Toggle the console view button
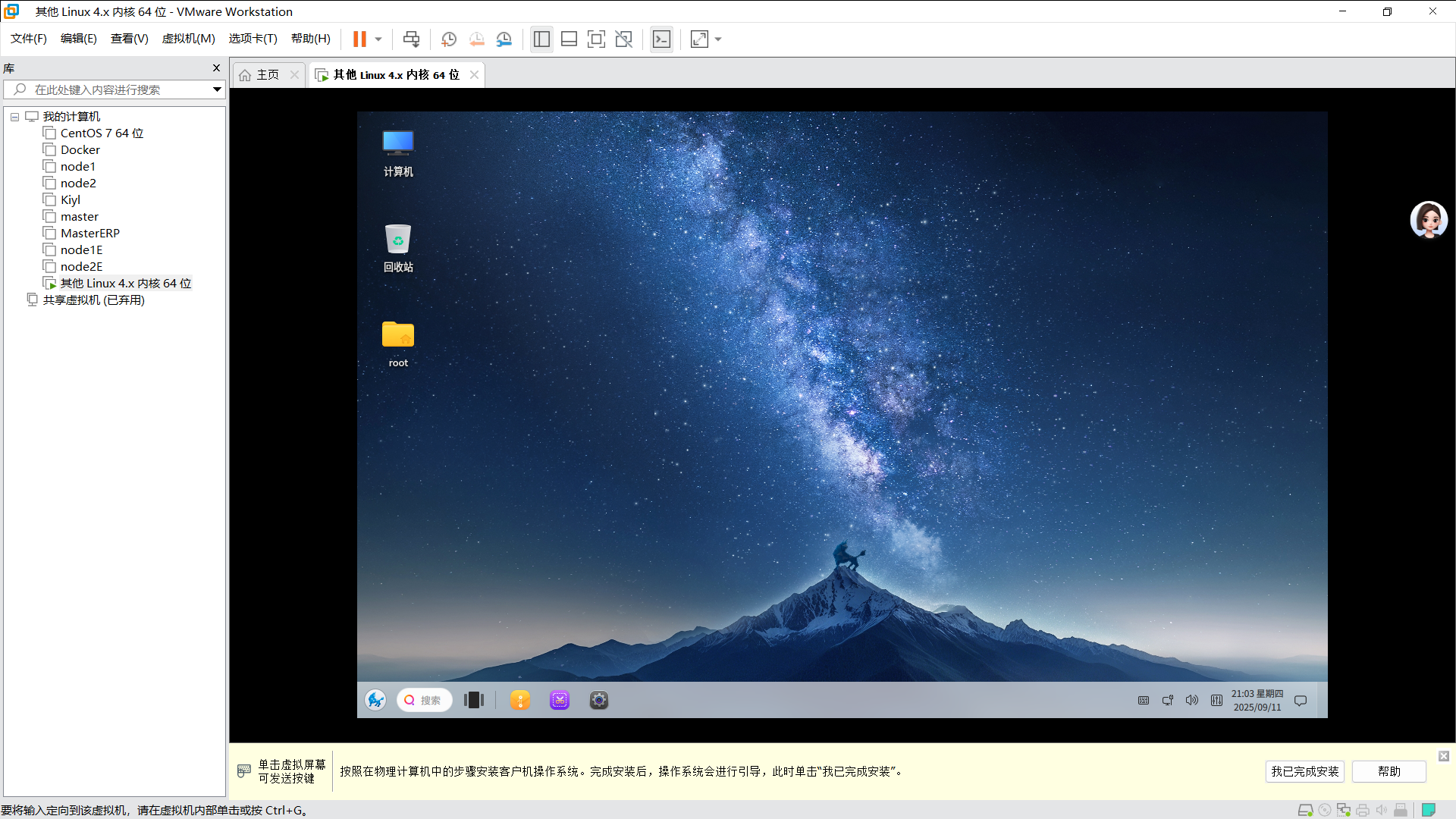The width and height of the screenshot is (1456, 819). pyautogui.click(x=661, y=39)
